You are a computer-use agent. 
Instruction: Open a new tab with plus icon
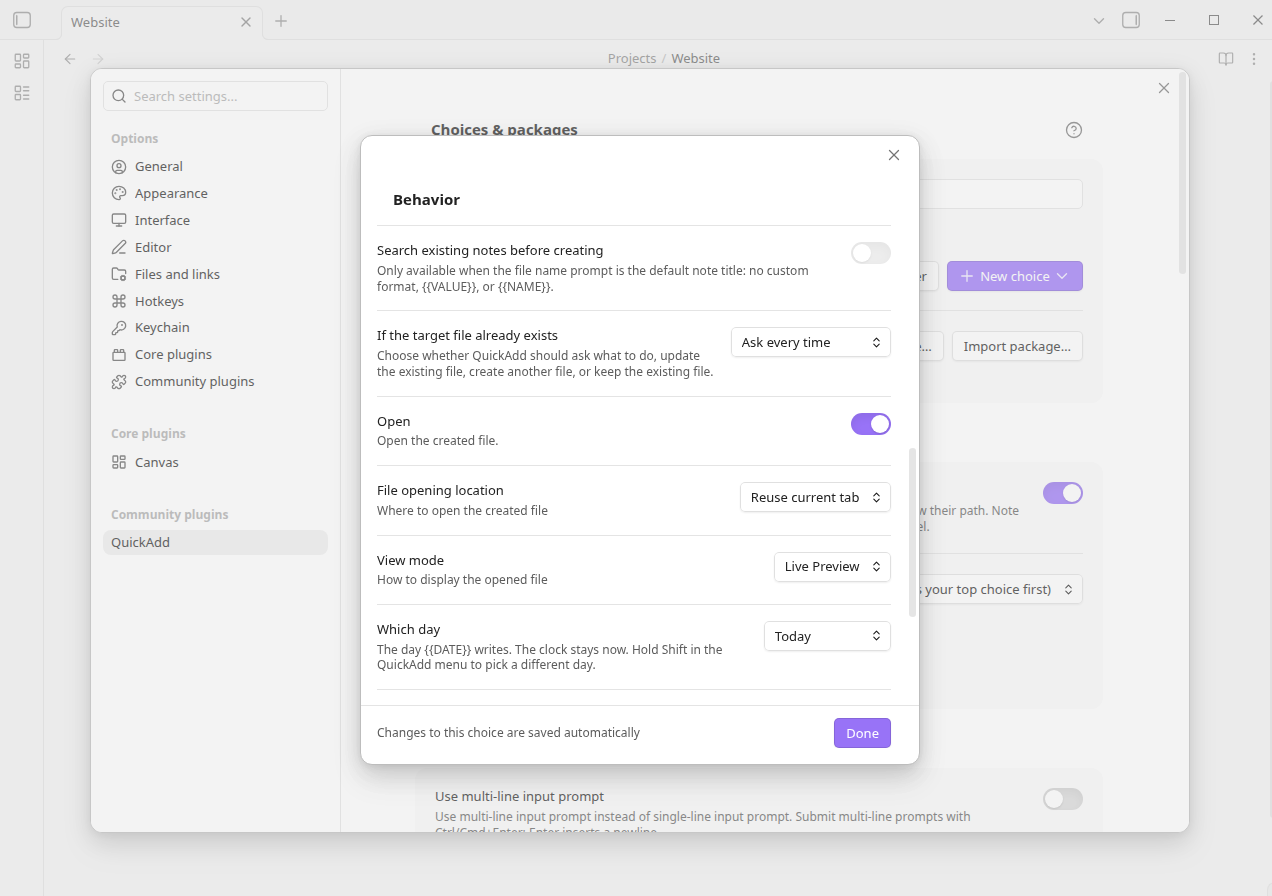[x=281, y=21]
